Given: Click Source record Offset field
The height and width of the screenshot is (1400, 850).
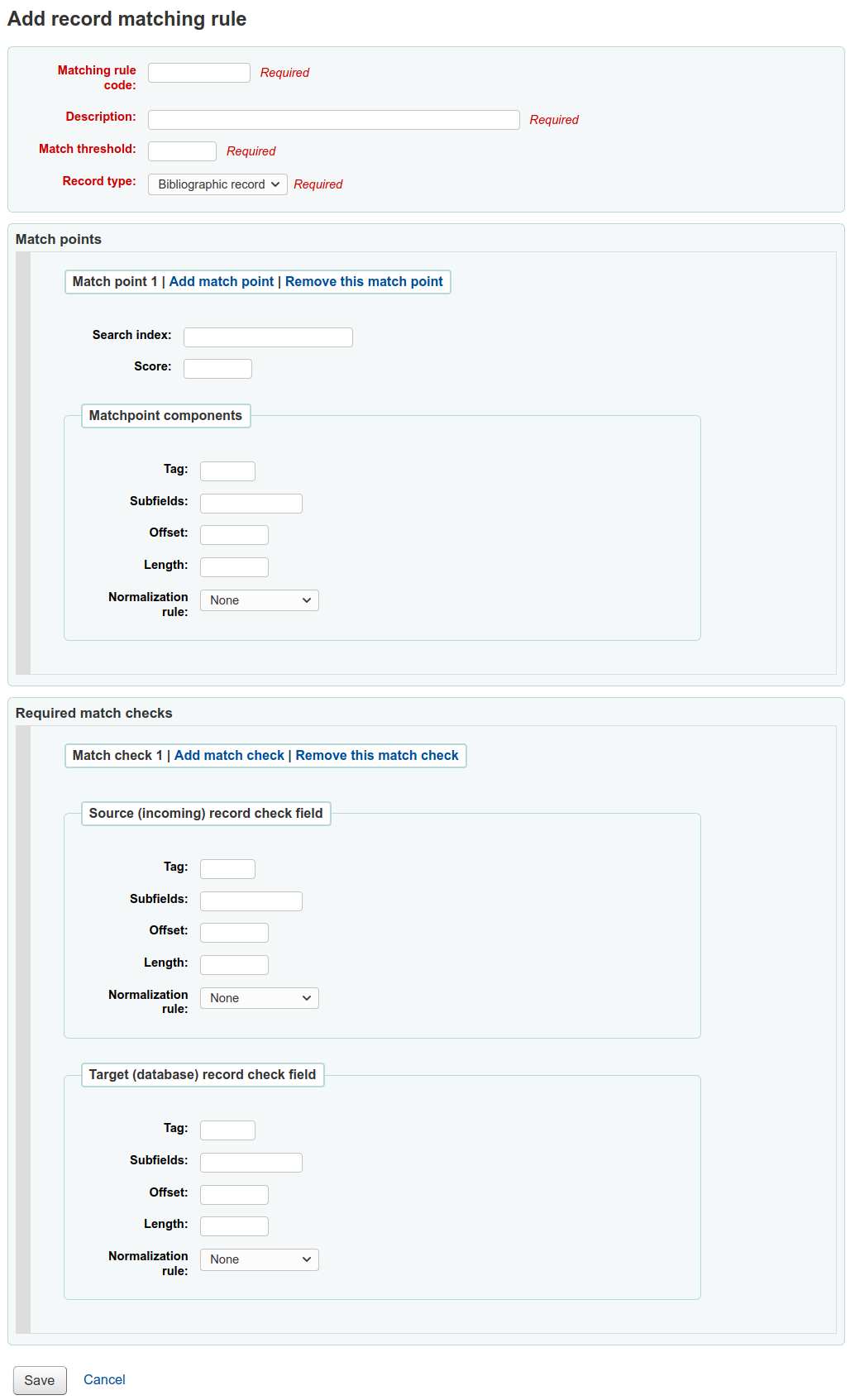Looking at the screenshot, I should point(234,933).
